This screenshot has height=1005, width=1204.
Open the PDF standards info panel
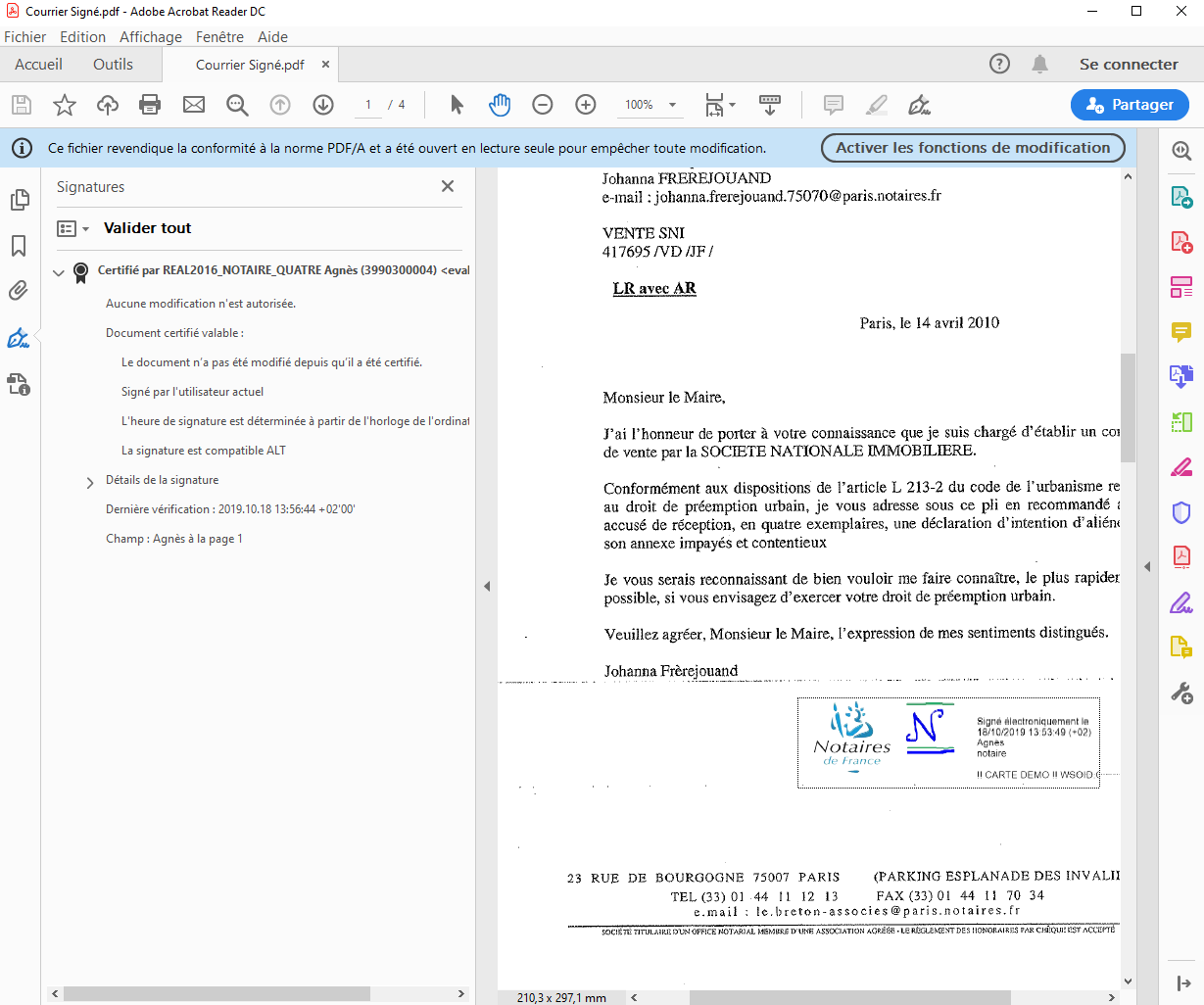[20, 384]
